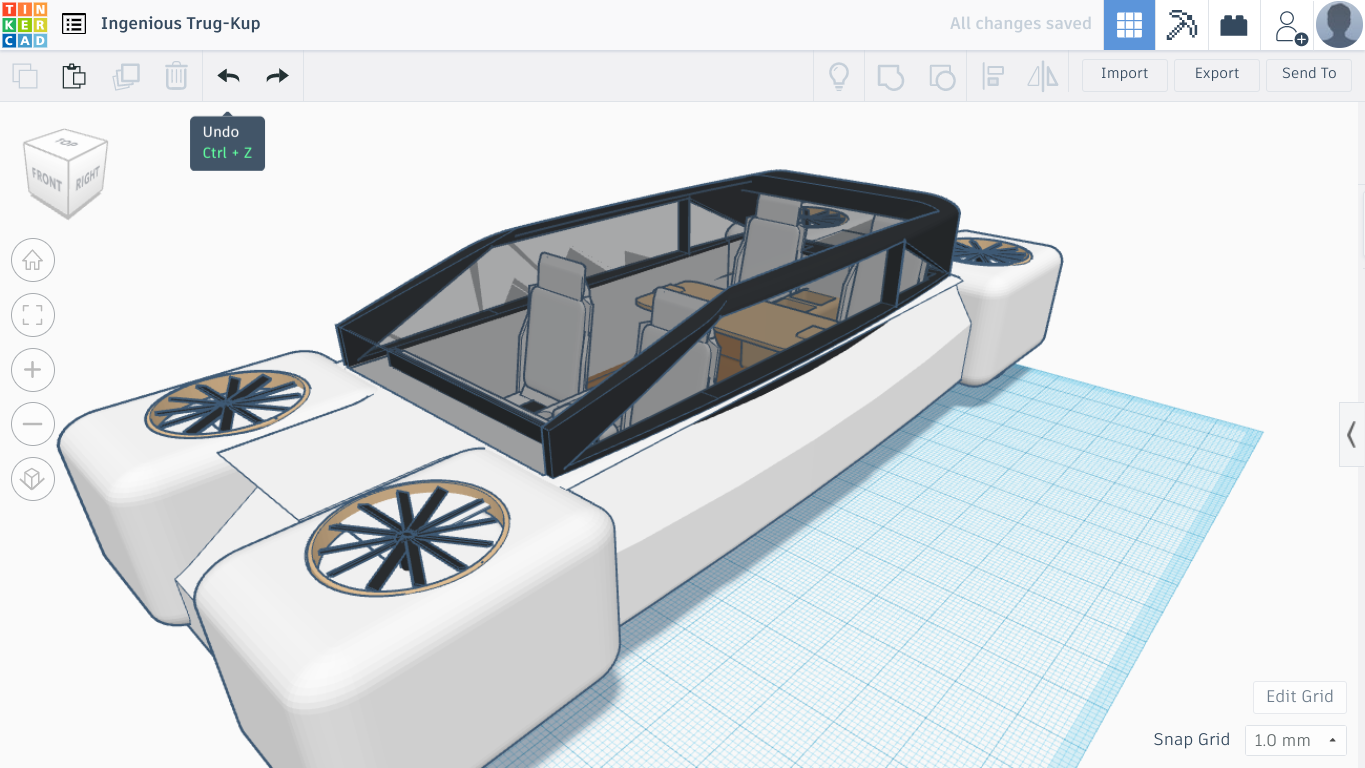Return to Home view
The width and height of the screenshot is (1365, 768).
click(x=33, y=260)
